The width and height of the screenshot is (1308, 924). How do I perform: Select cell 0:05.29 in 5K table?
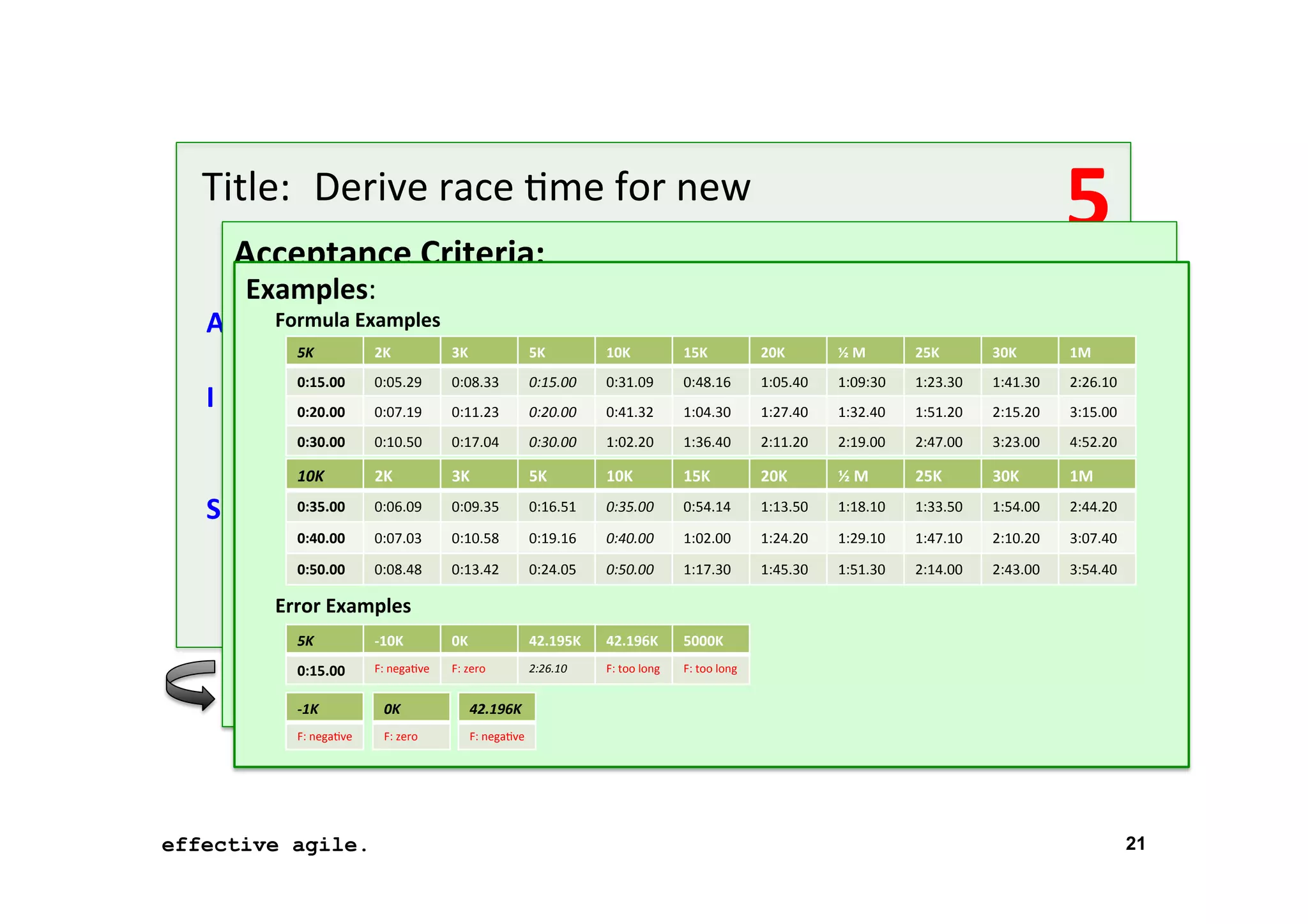[401, 382]
